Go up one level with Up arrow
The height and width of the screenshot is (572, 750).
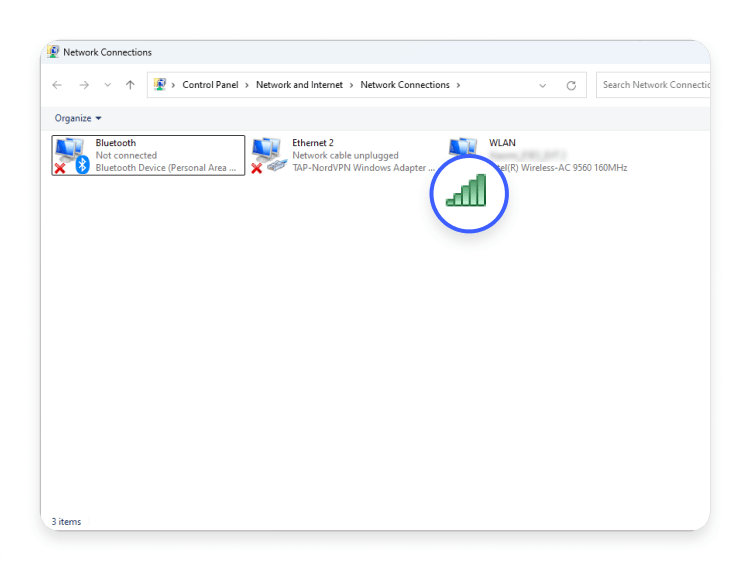point(130,85)
